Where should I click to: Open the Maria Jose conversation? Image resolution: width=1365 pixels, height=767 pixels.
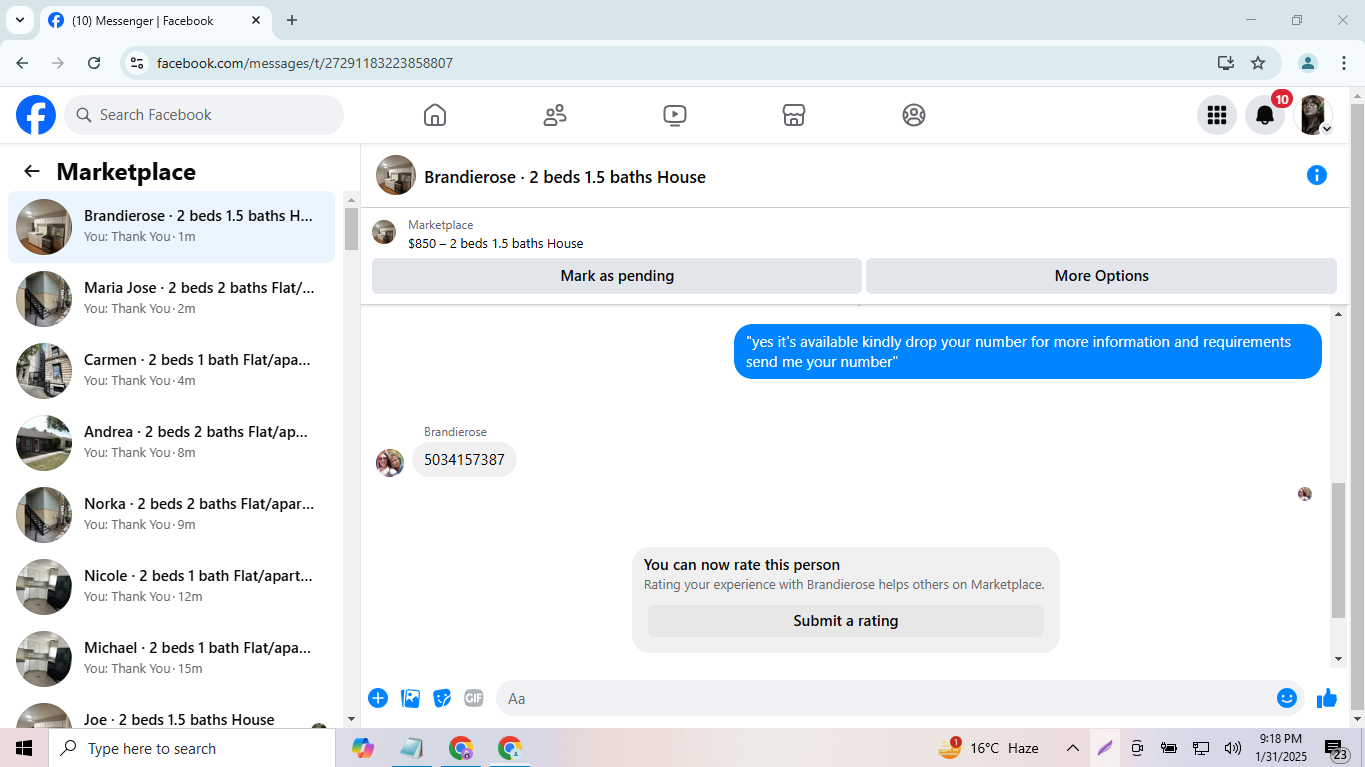tap(171, 299)
